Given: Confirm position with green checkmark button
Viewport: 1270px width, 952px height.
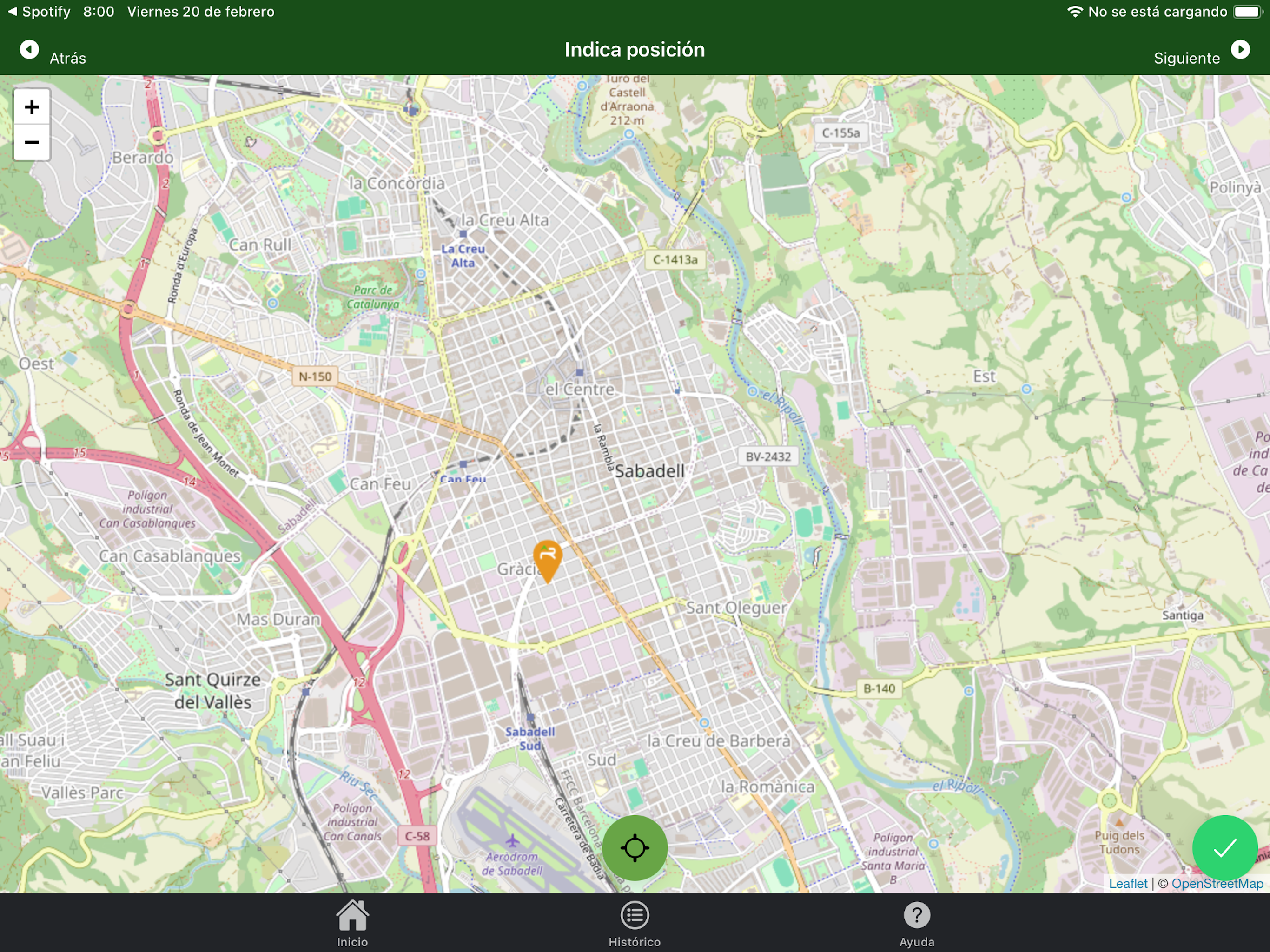Looking at the screenshot, I should [1224, 847].
